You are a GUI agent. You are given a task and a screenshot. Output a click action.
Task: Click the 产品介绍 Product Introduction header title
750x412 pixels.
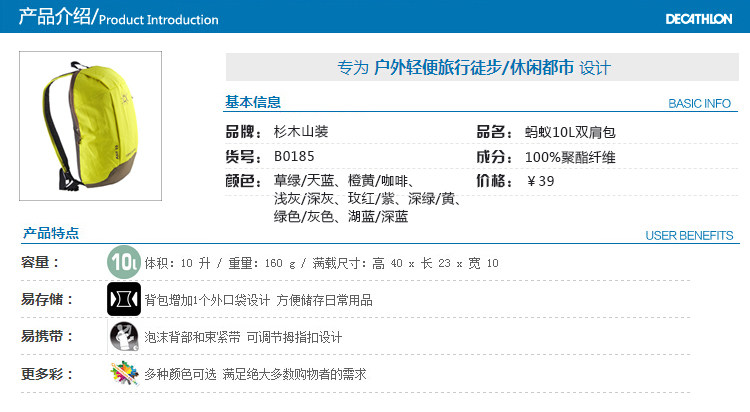click(118, 17)
